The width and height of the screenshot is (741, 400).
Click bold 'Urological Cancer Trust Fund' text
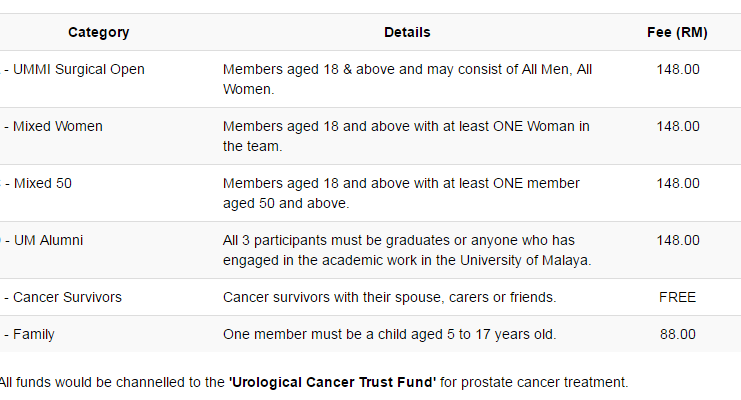332,382
